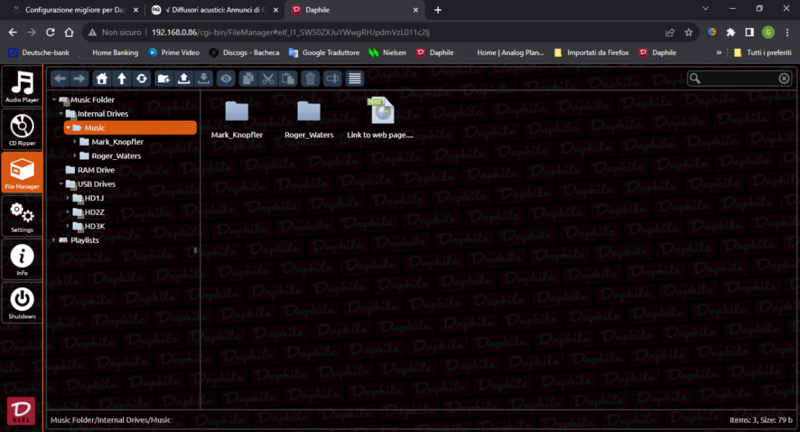Click the New folder toolbar icon
The height and width of the screenshot is (432, 800).
tap(164, 78)
